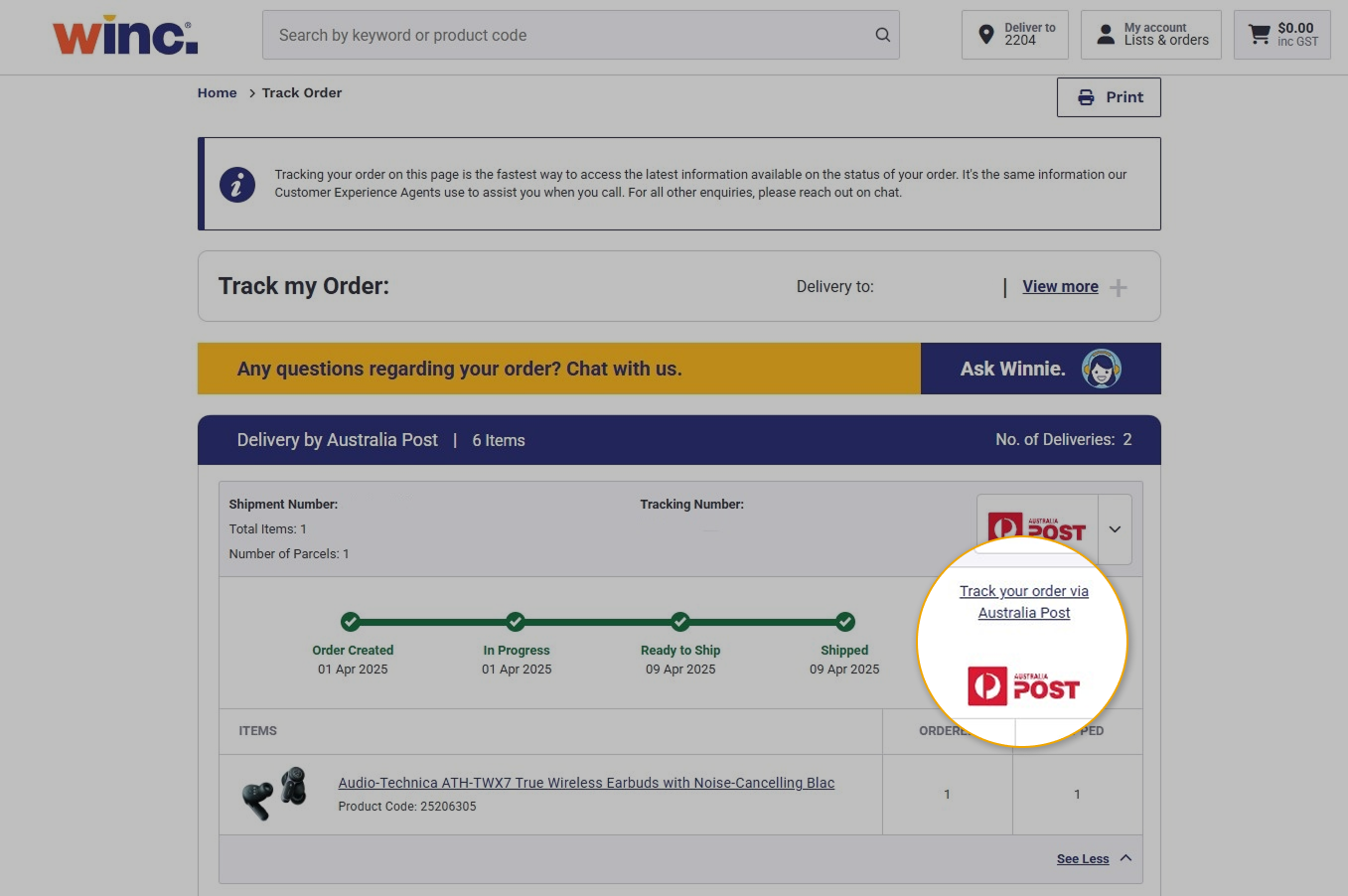Click the Shipped progress step marker
The width and height of the screenshot is (1348, 896).
click(x=844, y=622)
